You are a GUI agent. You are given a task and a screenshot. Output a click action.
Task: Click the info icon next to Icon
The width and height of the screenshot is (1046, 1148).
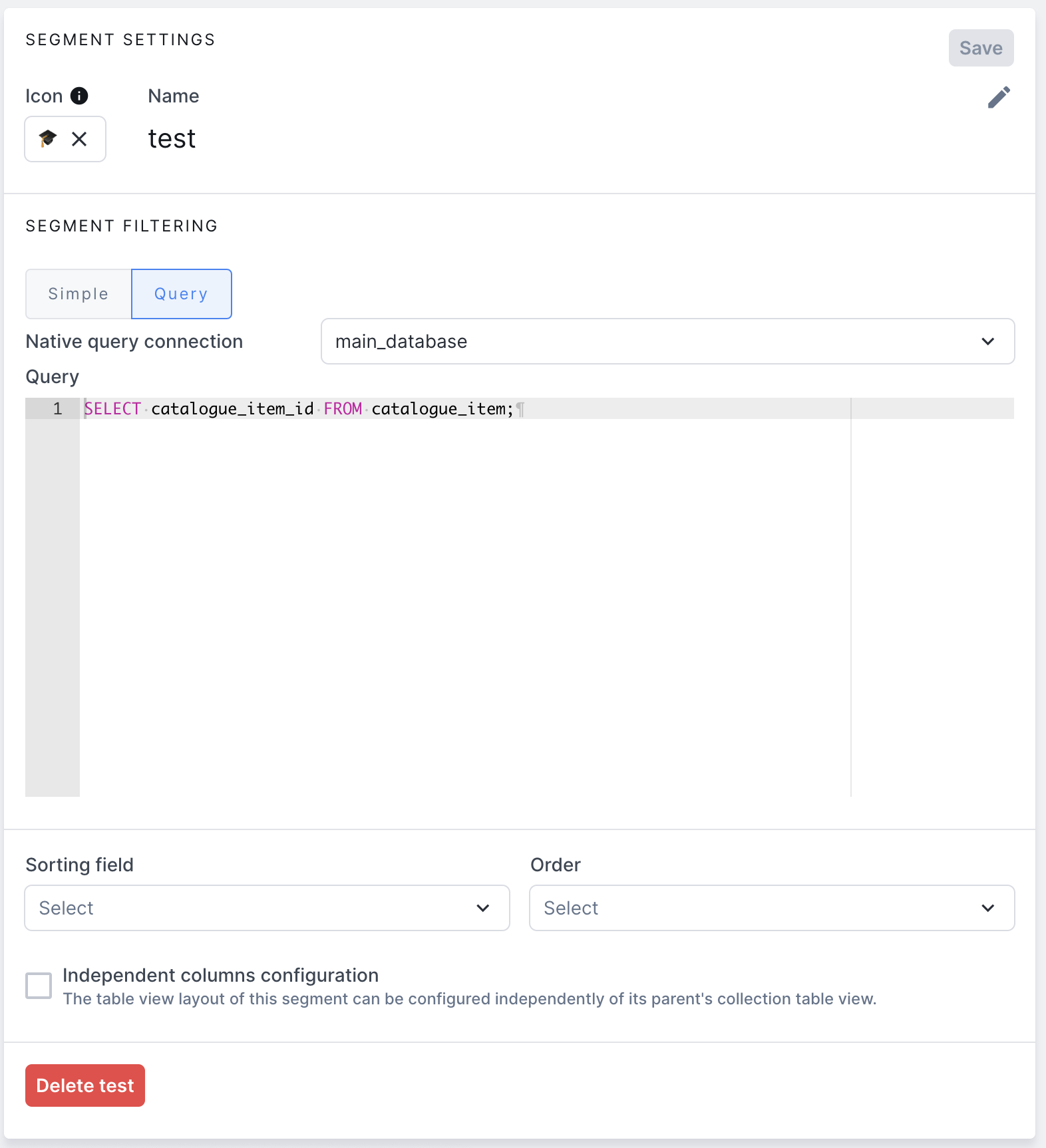pyautogui.click(x=79, y=96)
